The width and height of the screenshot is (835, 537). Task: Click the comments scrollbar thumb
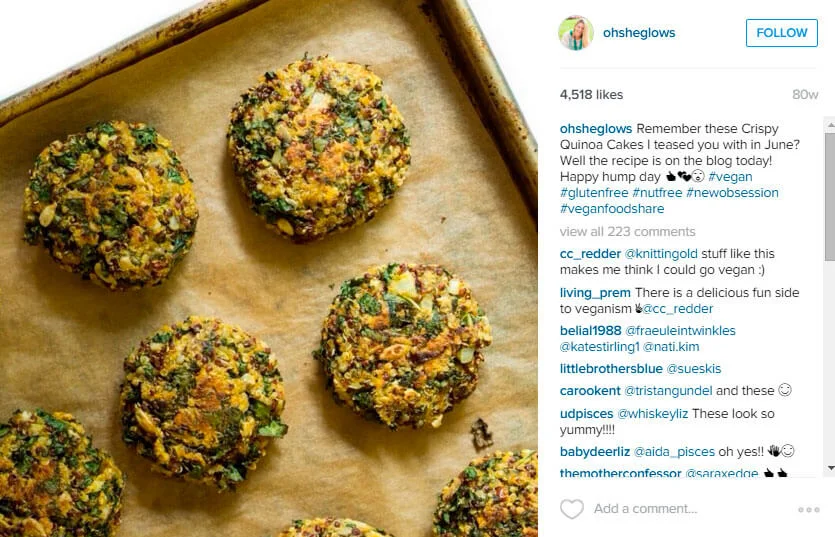830,196
